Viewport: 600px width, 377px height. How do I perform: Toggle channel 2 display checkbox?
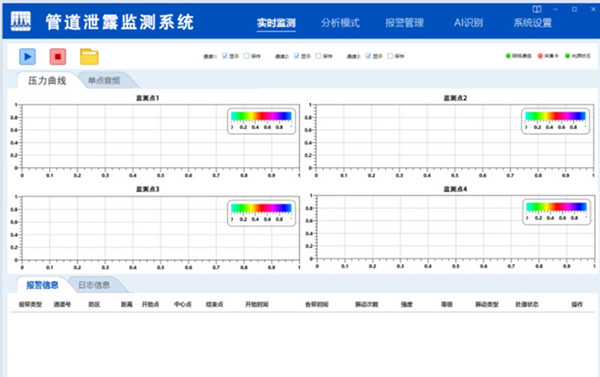[297, 56]
